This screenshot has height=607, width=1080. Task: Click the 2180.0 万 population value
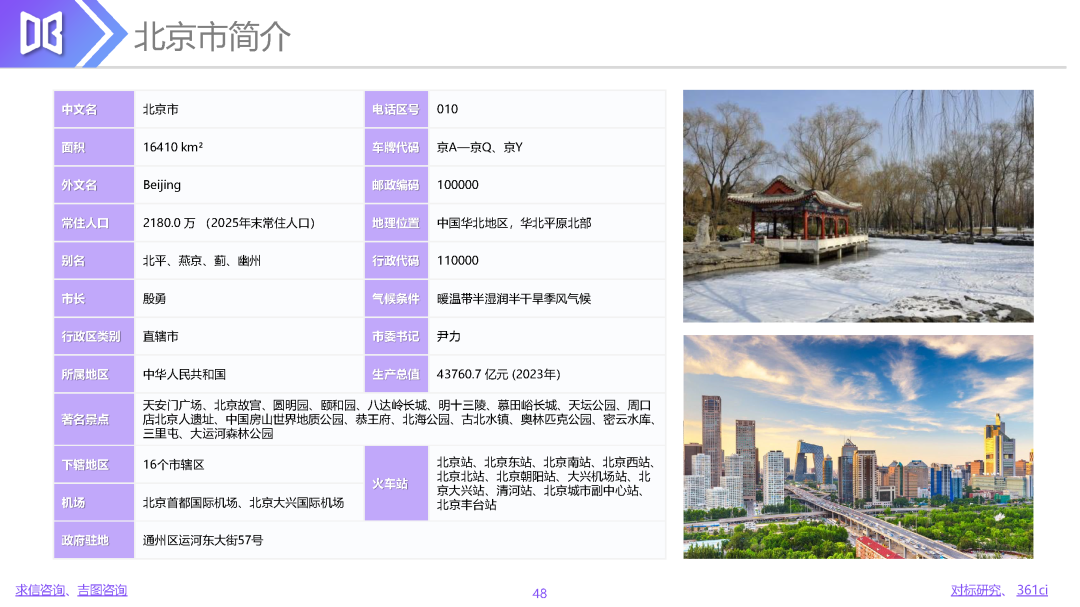pyautogui.click(x=229, y=223)
